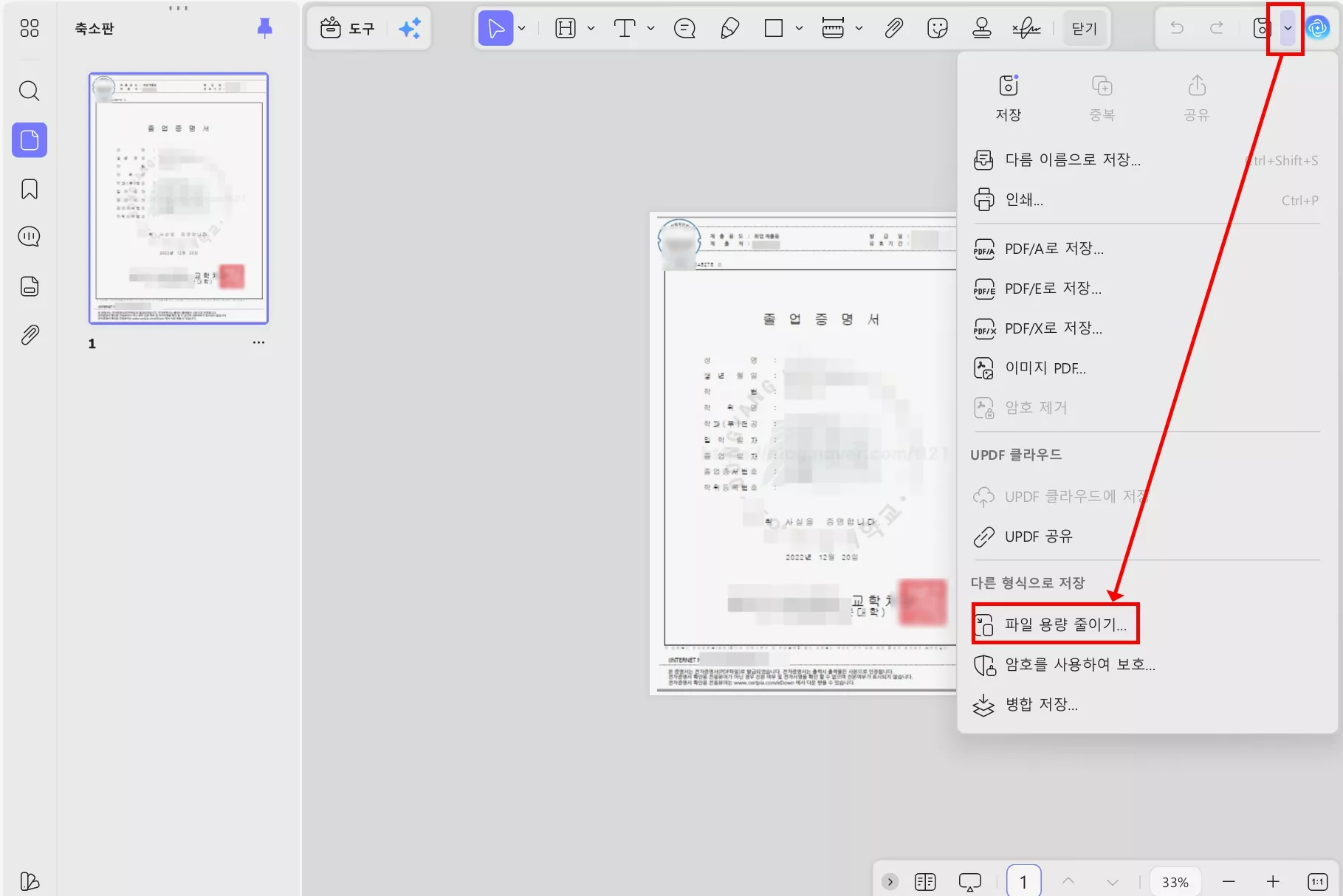Click the Undo arrow icon
Viewport: 1343px width, 896px height.
pyautogui.click(x=1175, y=28)
